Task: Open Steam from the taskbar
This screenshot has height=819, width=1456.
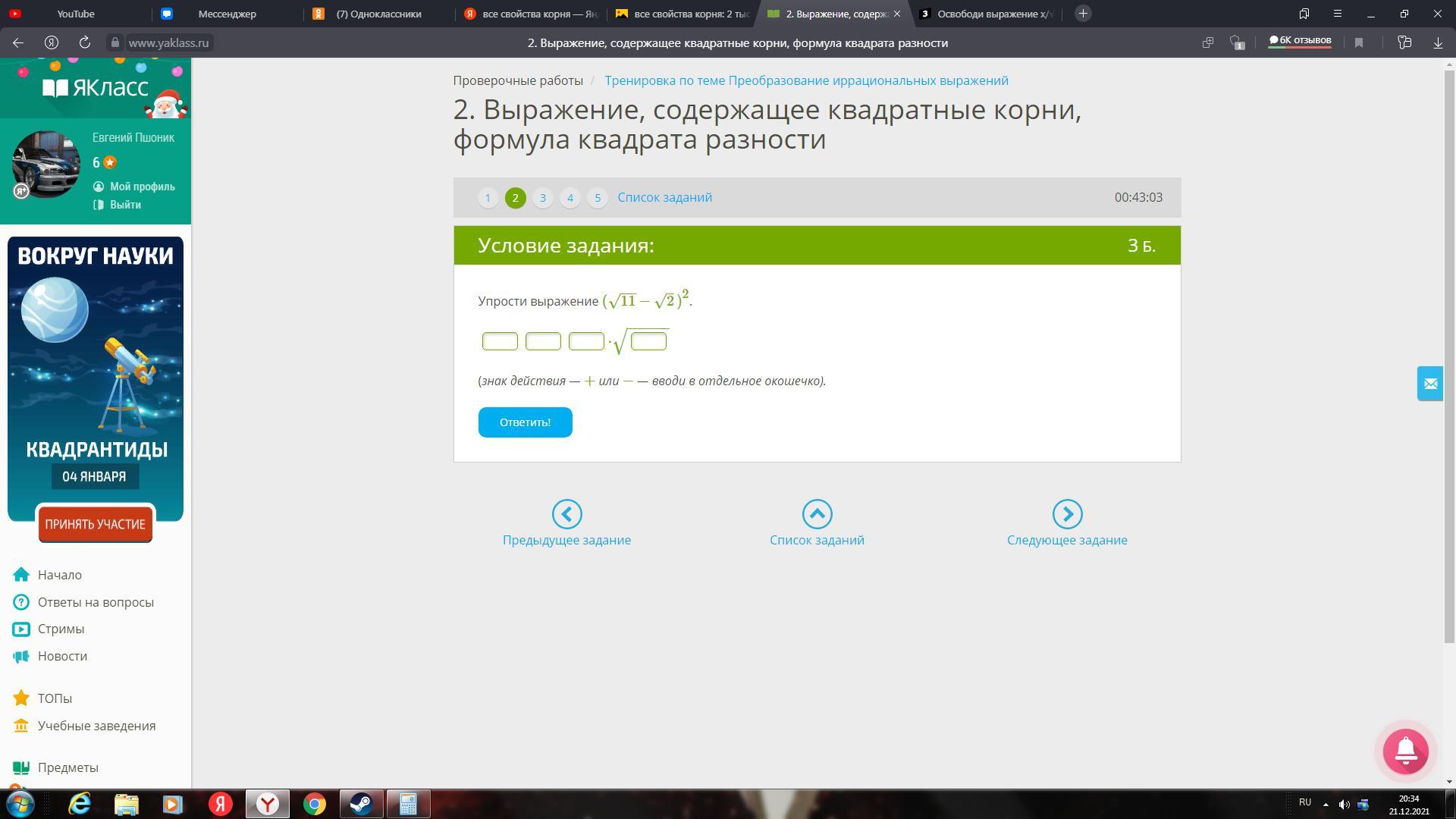Action: (x=361, y=804)
